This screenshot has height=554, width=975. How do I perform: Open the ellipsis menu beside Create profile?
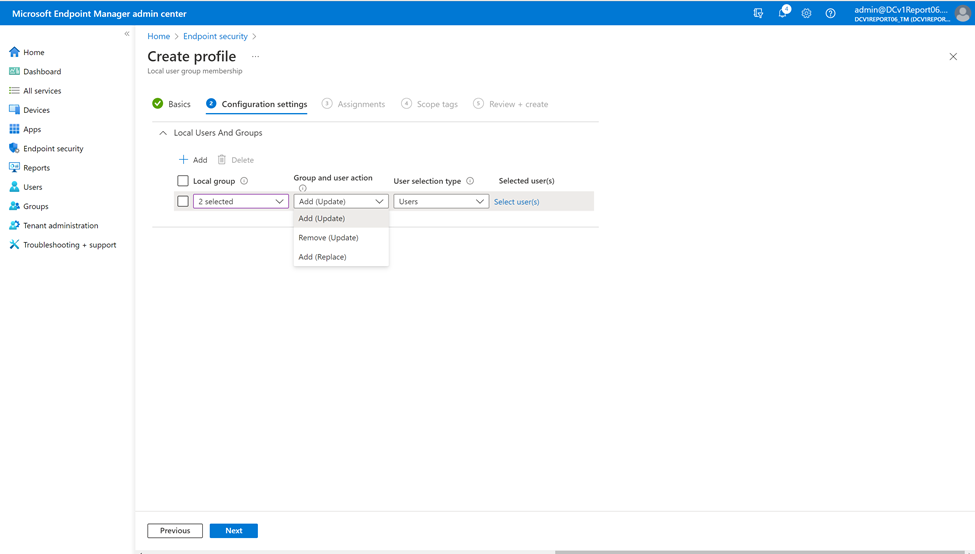pos(256,57)
